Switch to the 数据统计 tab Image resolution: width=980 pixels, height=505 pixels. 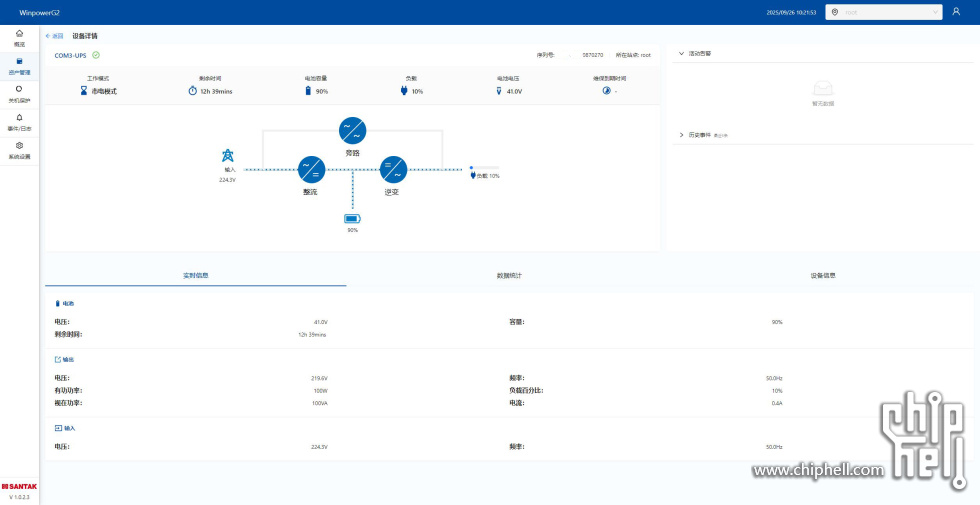click(x=509, y=275)
